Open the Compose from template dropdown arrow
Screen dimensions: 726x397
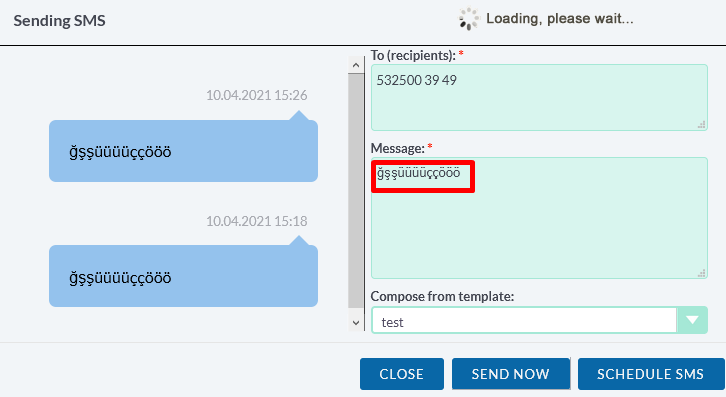tap(692, 320)
